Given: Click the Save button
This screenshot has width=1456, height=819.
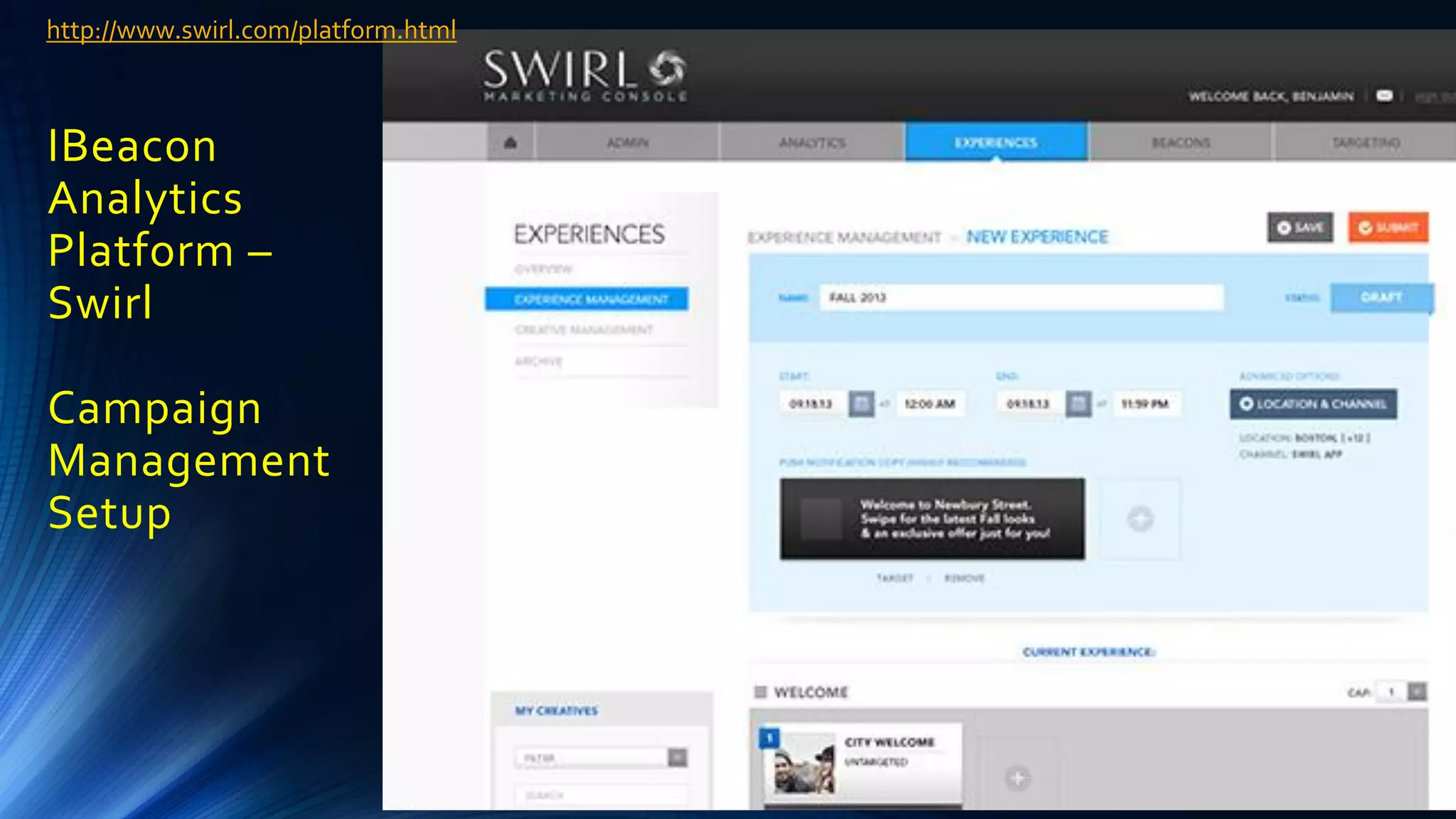Looking at the screenshot, I should tap(1300, 227).
